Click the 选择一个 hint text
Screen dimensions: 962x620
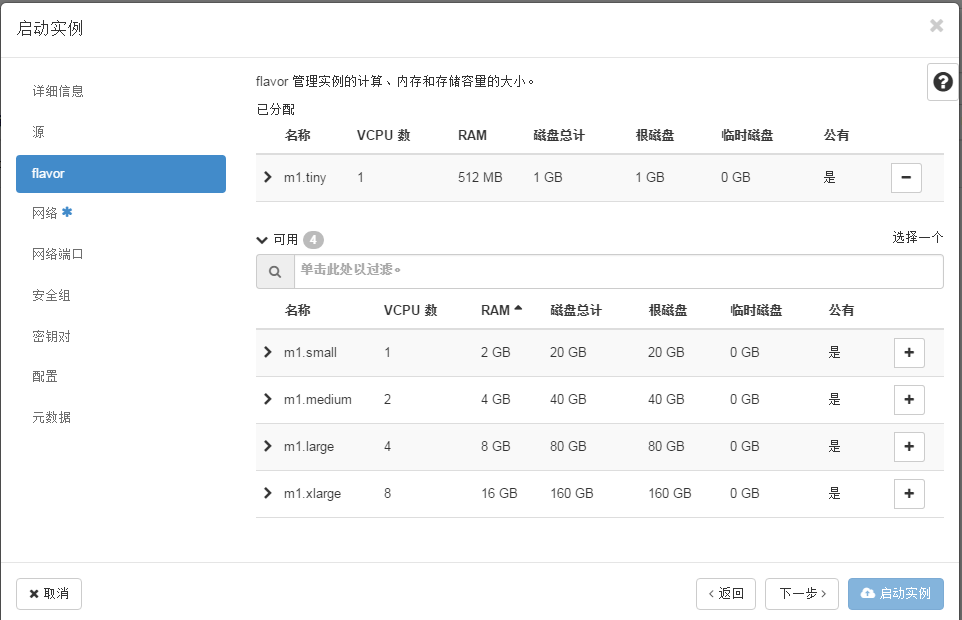918,237
